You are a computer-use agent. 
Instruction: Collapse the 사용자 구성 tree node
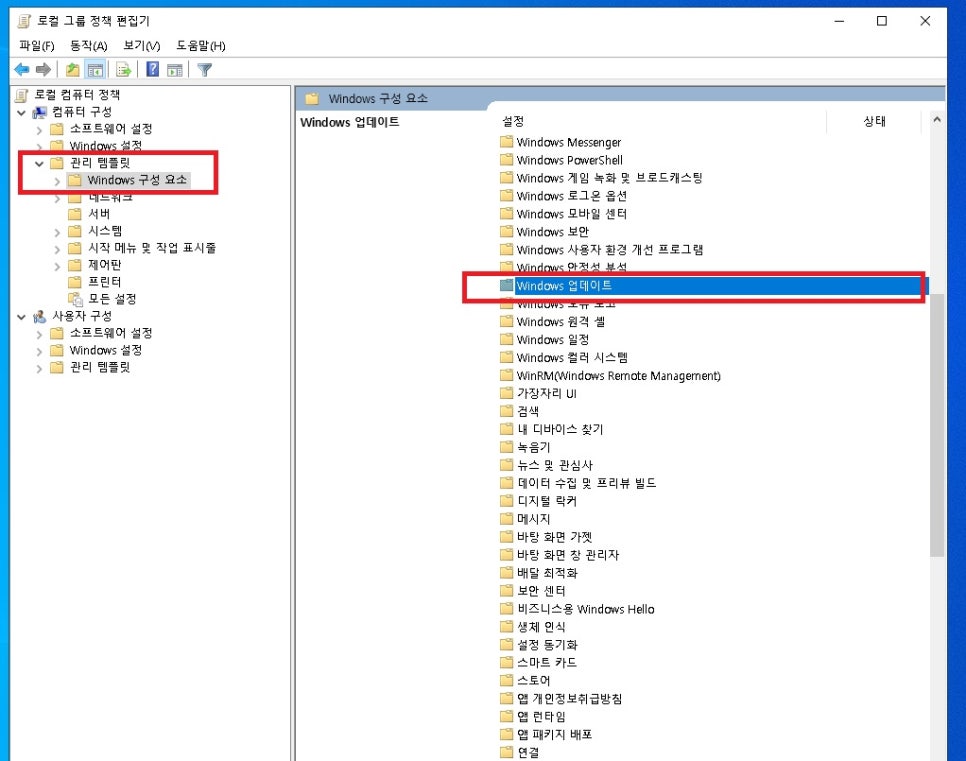(22, 317)
